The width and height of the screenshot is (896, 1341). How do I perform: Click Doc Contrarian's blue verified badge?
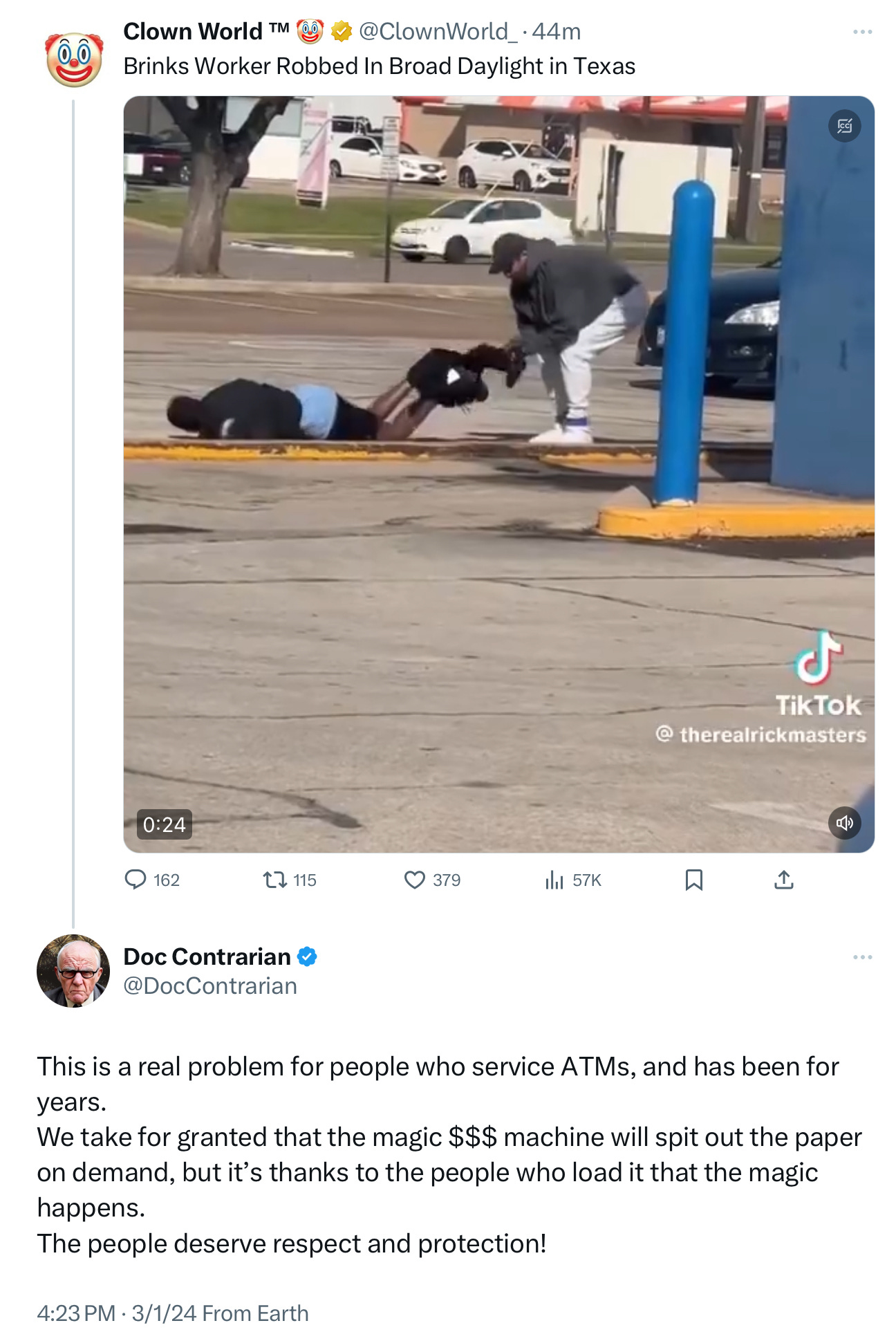tap(307, 956)
